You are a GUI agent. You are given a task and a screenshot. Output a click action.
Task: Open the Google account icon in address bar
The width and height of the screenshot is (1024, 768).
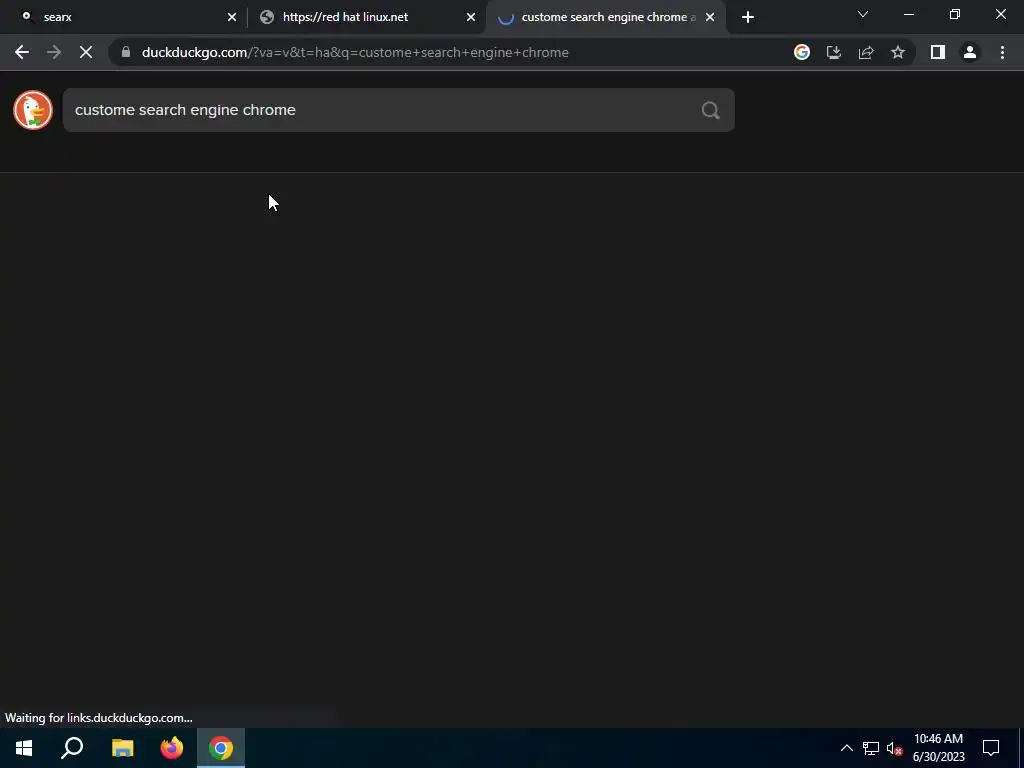[802, 52]
